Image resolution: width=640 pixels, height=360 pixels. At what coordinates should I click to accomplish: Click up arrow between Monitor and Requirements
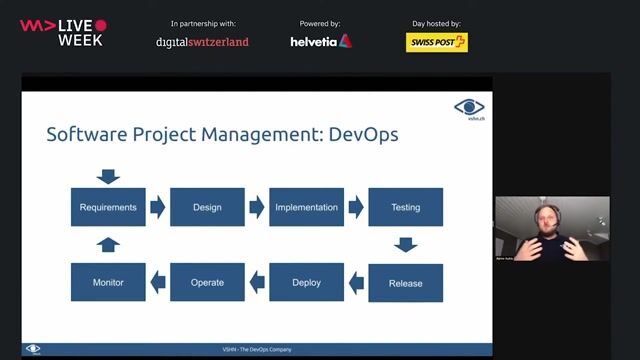click(x=108, y=245)
